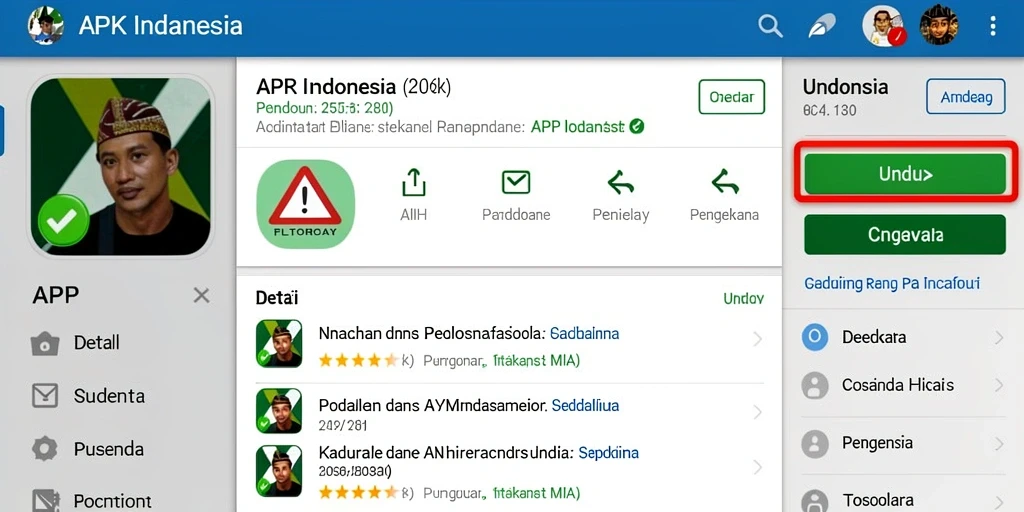Click the APP Iodansst verified link

pos(578,127)
